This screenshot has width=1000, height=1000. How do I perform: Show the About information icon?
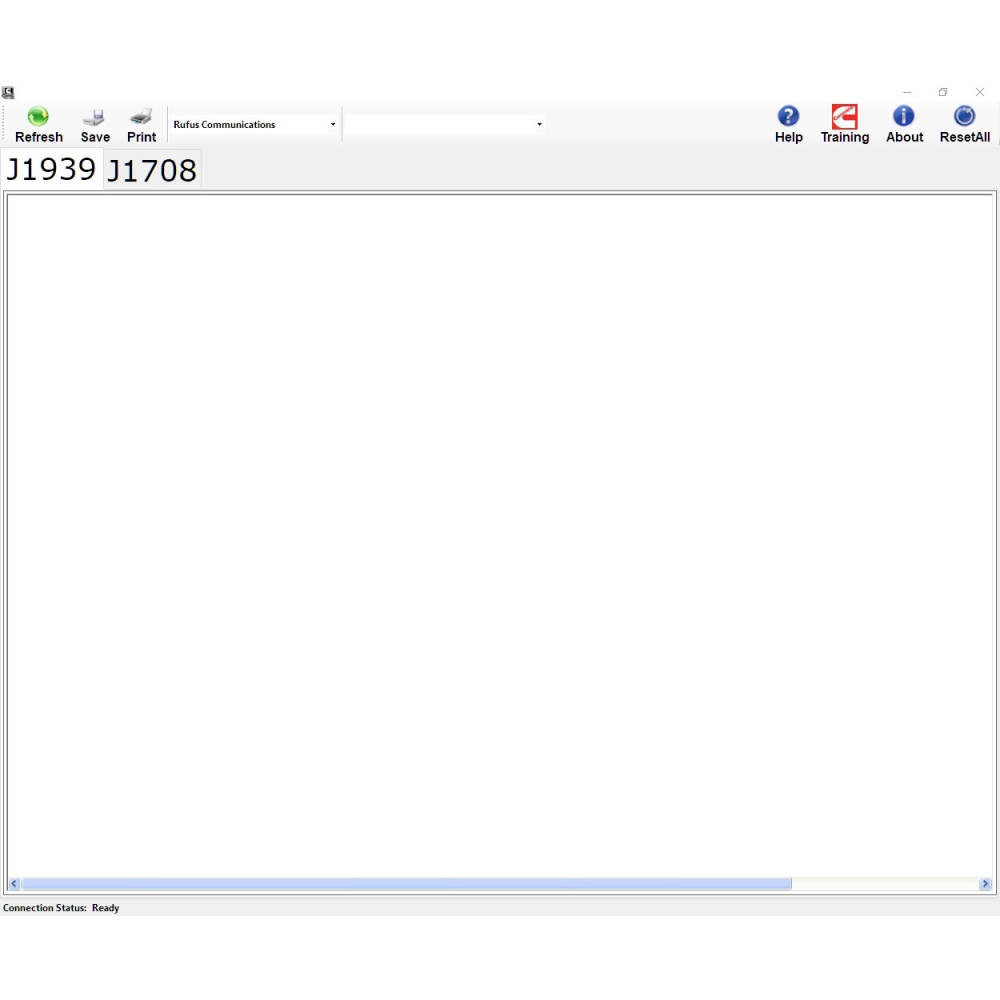click(x=904, y=117)
